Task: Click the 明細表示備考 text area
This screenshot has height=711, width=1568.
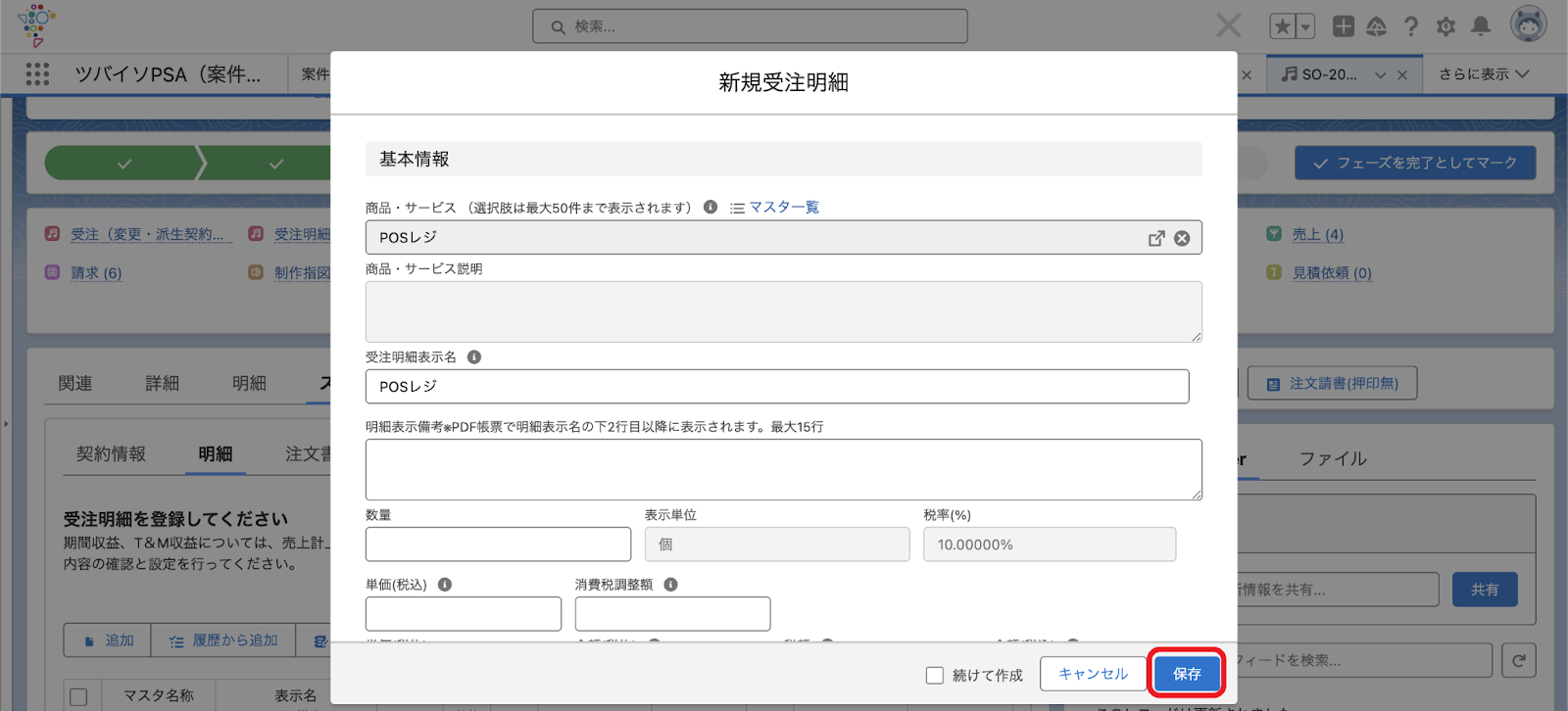Action: pos(784,470)
